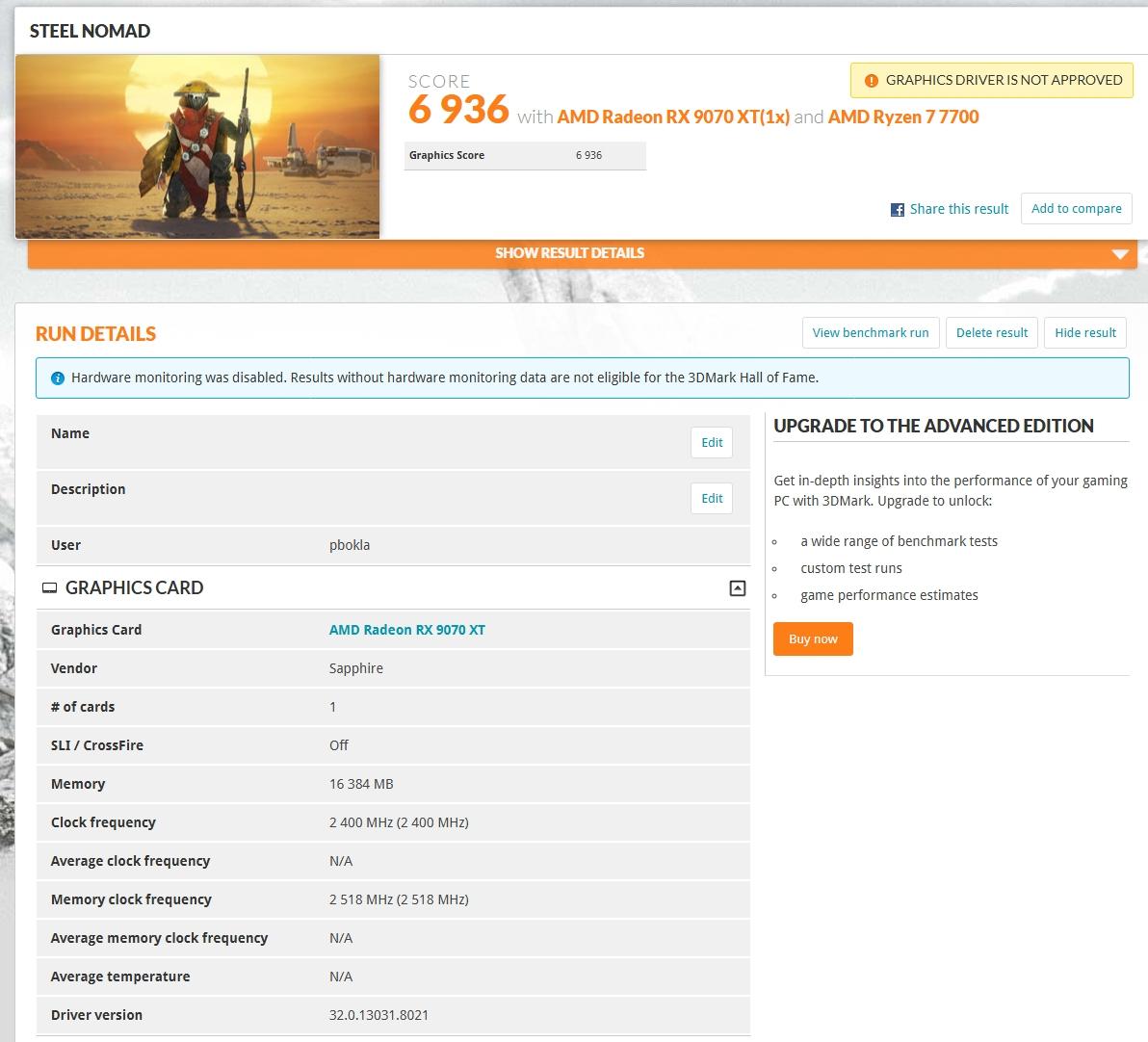The height and width of the screenshot is (1042, 1148).
Task: Click the Buy now button
Action: pyautogui.click(x=813, y=639)
